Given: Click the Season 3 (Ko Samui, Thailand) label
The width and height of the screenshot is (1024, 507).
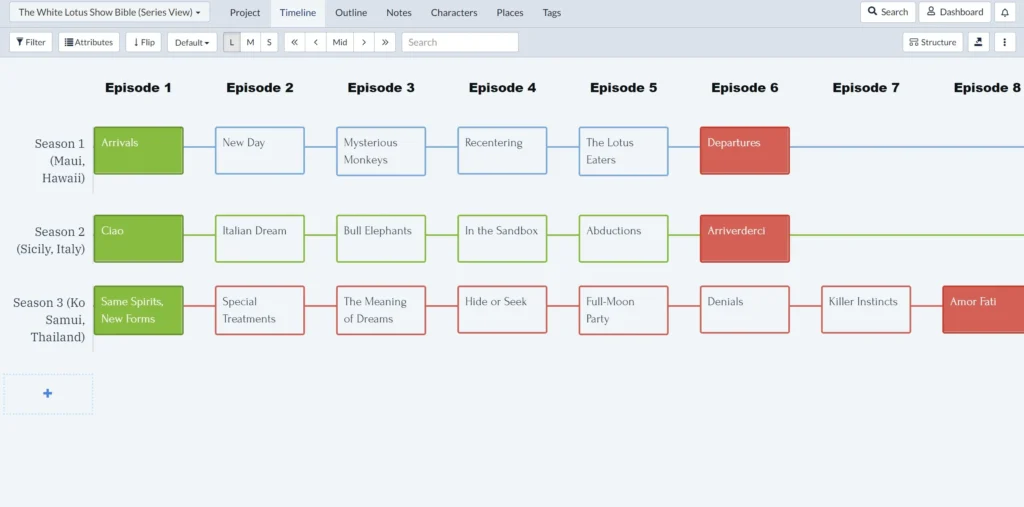Looking at the screenshot, I should point(50,320).
